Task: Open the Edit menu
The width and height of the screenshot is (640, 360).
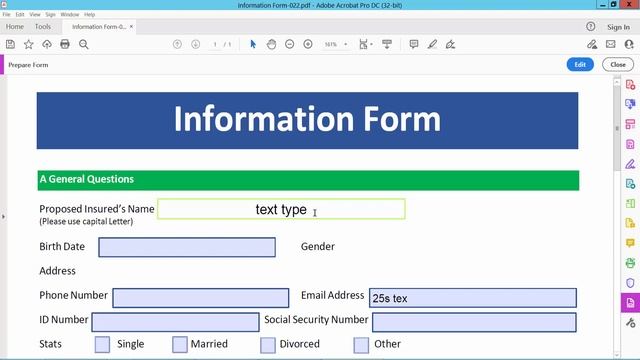Action: click(20, 14)
